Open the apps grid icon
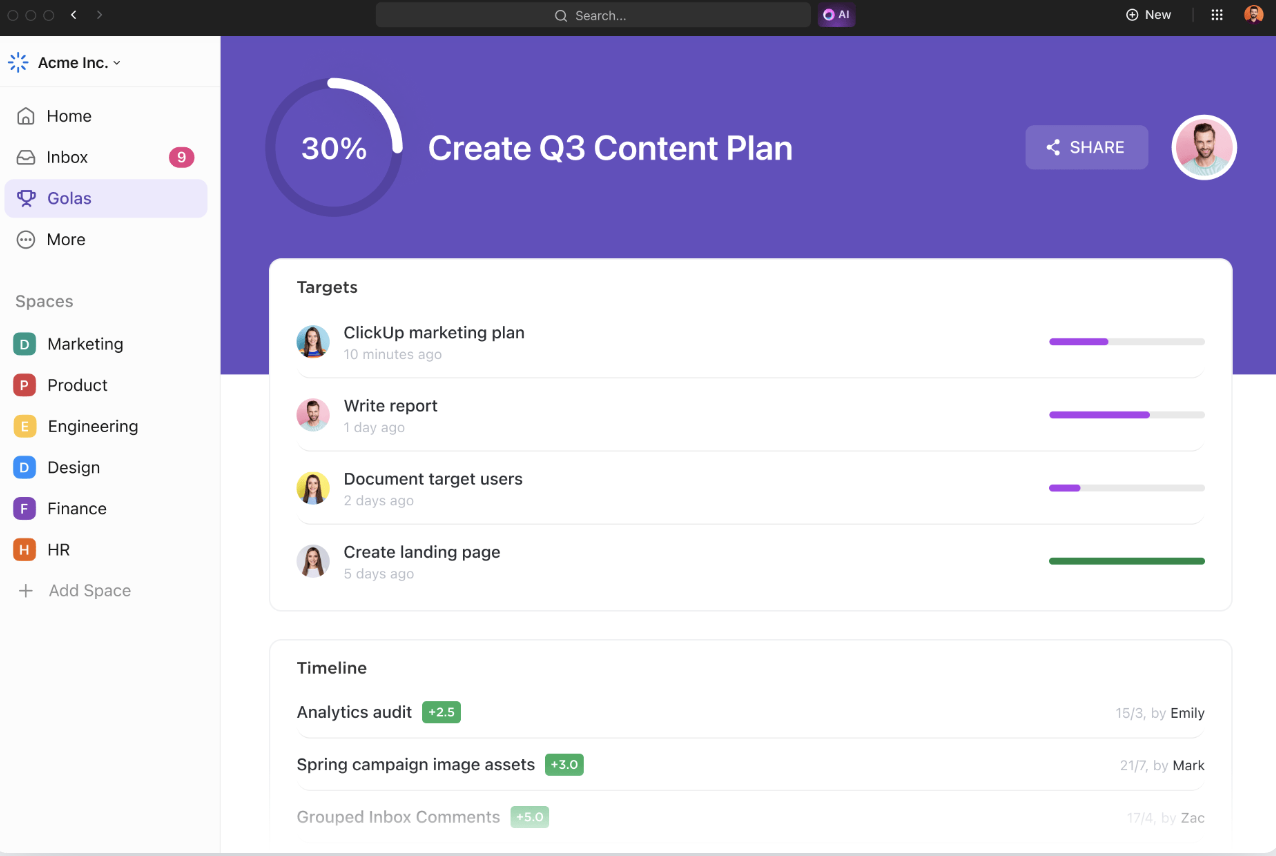 click(1217, 15)
